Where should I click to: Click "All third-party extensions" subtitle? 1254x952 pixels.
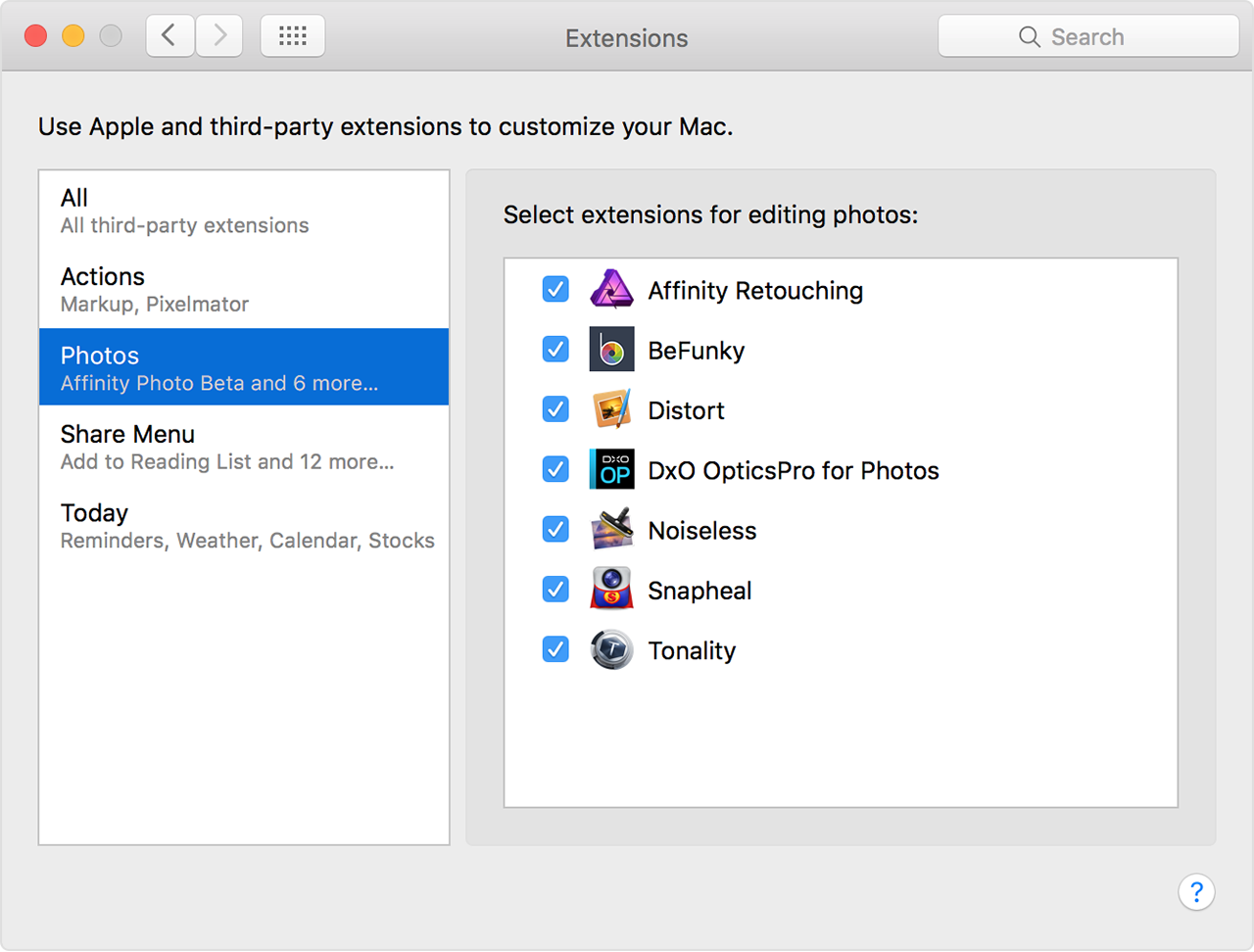click(x=184, y=225)
